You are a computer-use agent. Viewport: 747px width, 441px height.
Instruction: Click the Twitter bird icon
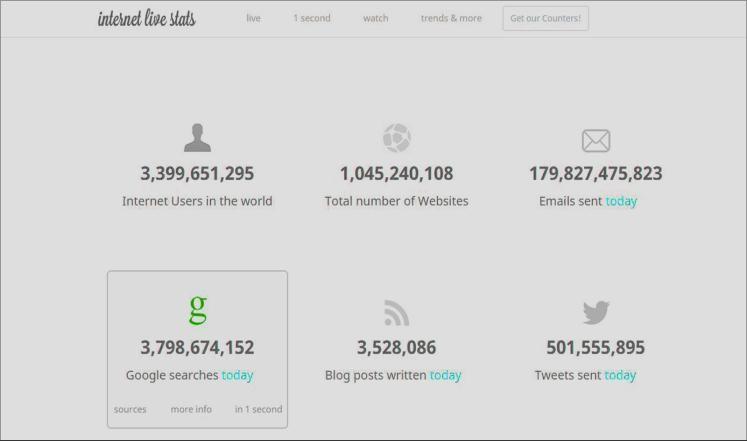595,312
